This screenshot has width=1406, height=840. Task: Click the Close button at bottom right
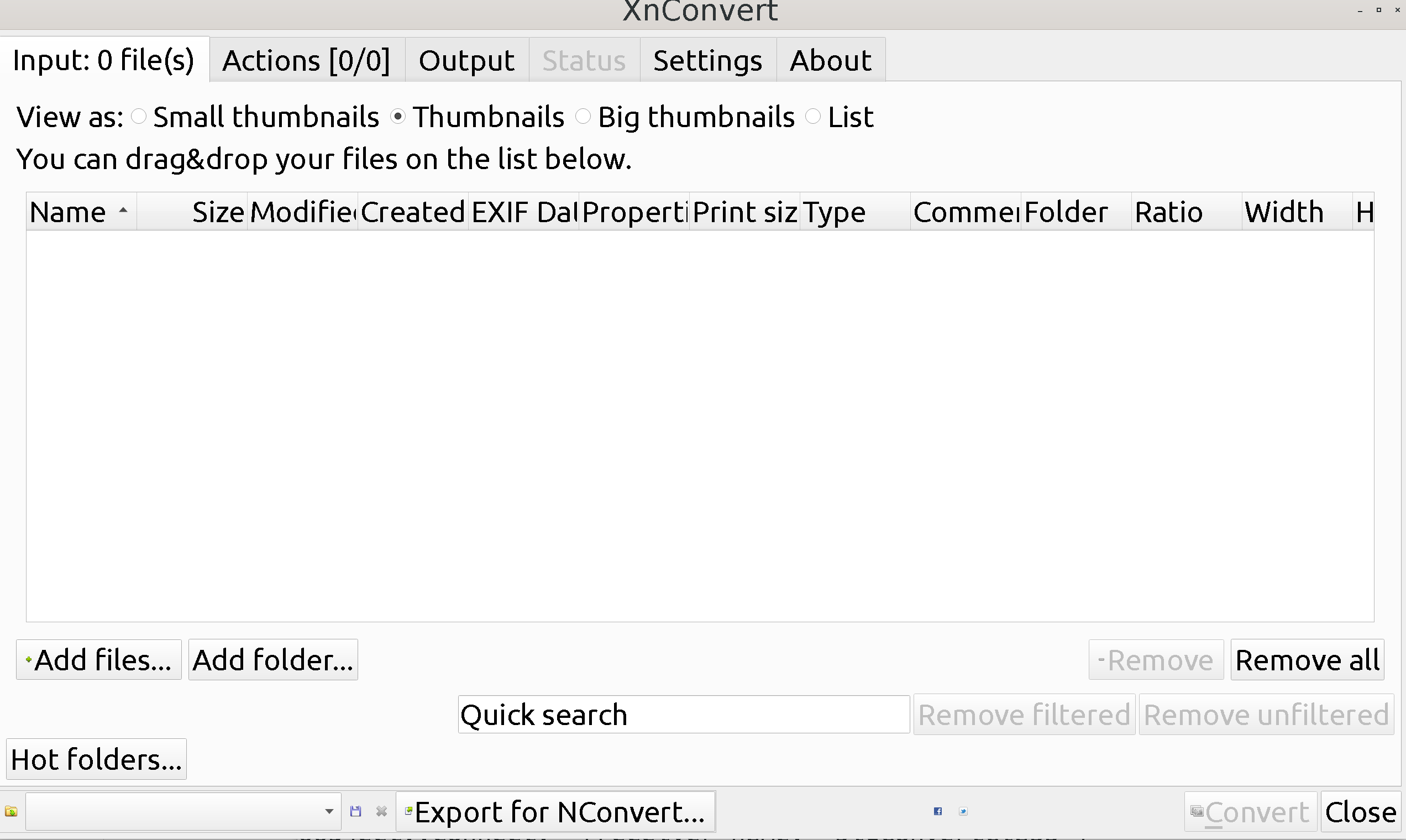(1361, 812)
